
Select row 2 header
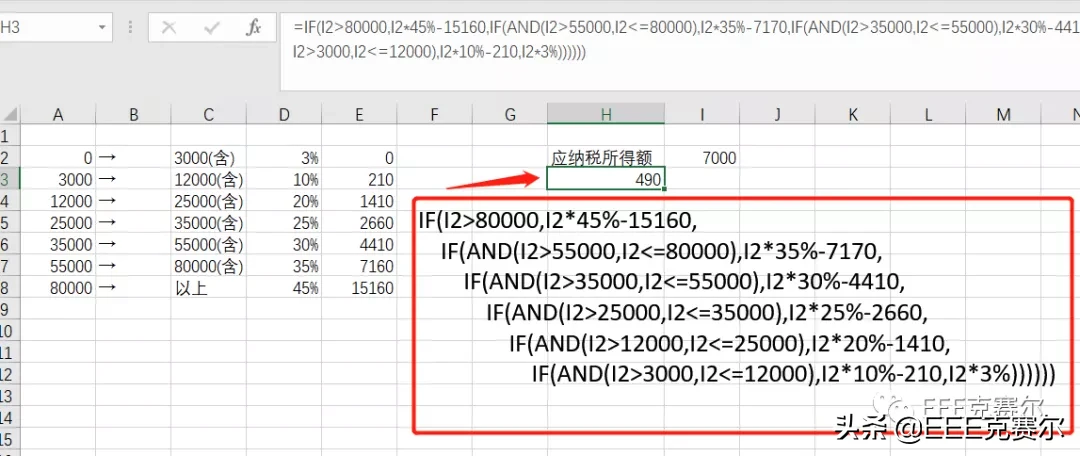(9, 158)
